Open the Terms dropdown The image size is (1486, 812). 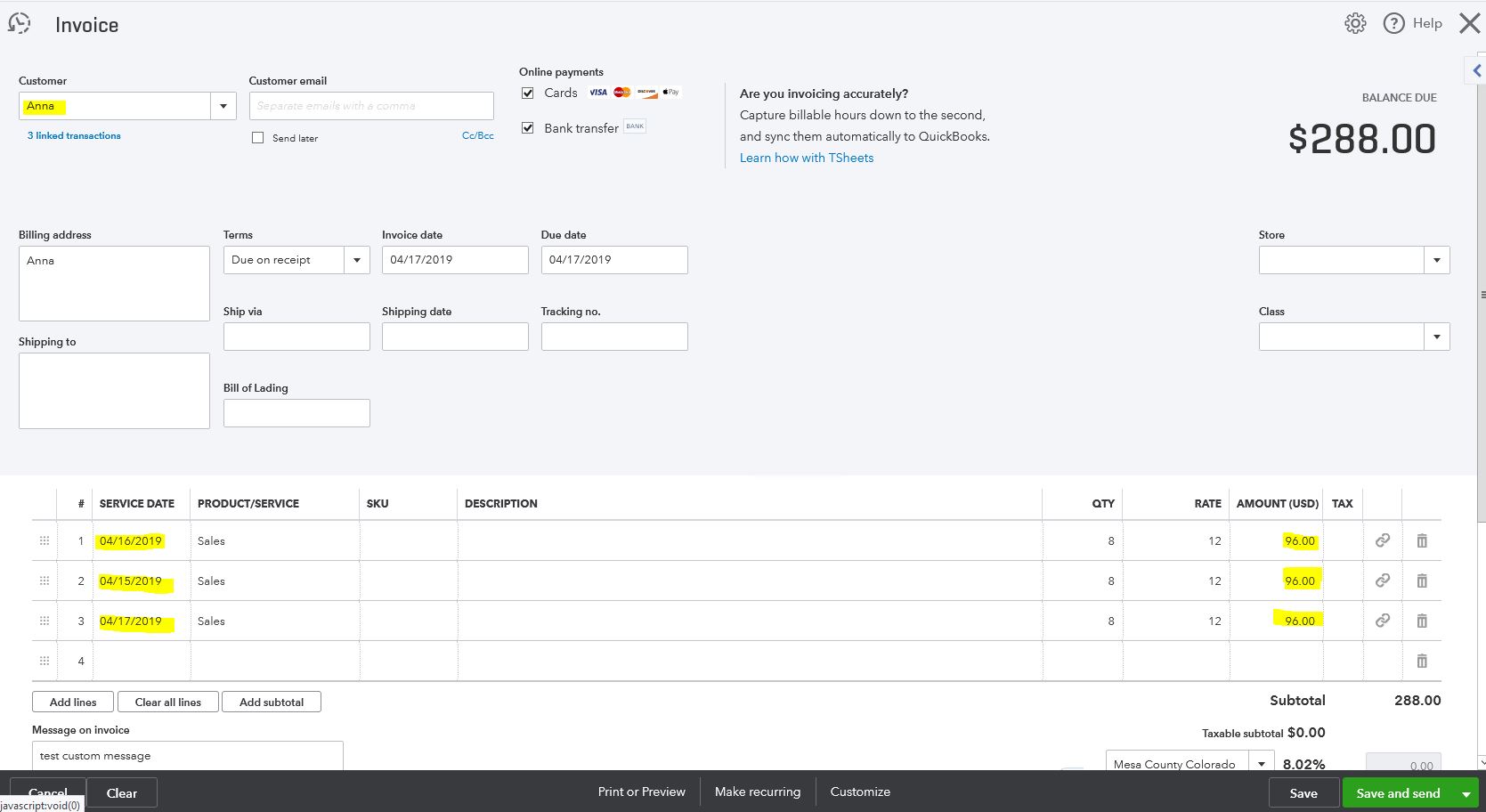pos(356,259)
